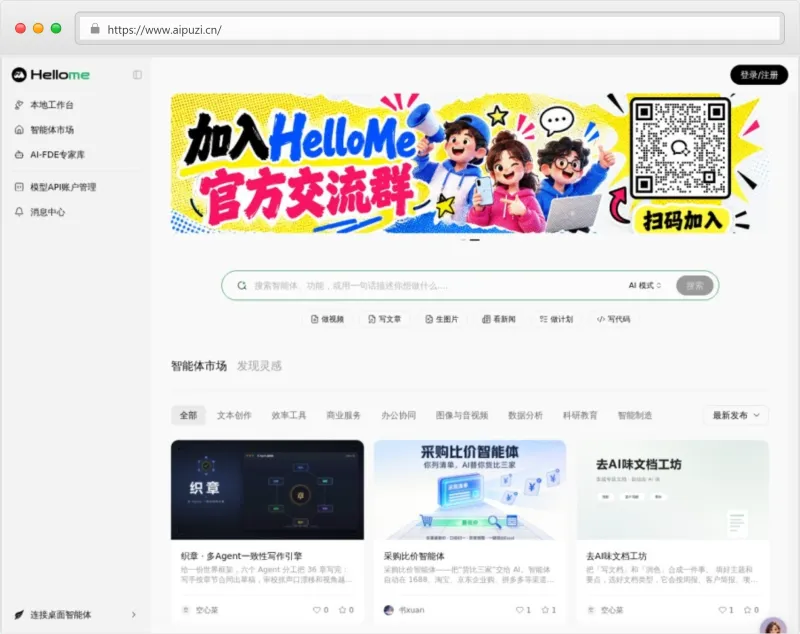800x634 pixels.
Task: Favorite the 织章 card with star icon
Action: (343, 610)
